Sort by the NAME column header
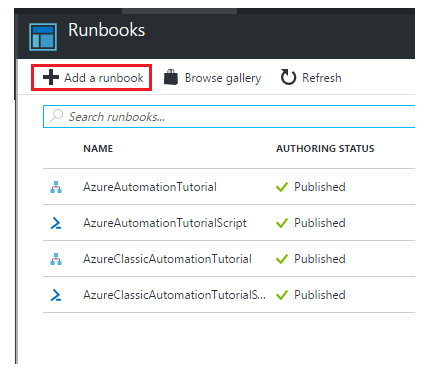This screenshot has height=370, width=441. pyautogui.click(x=98, y=148)
